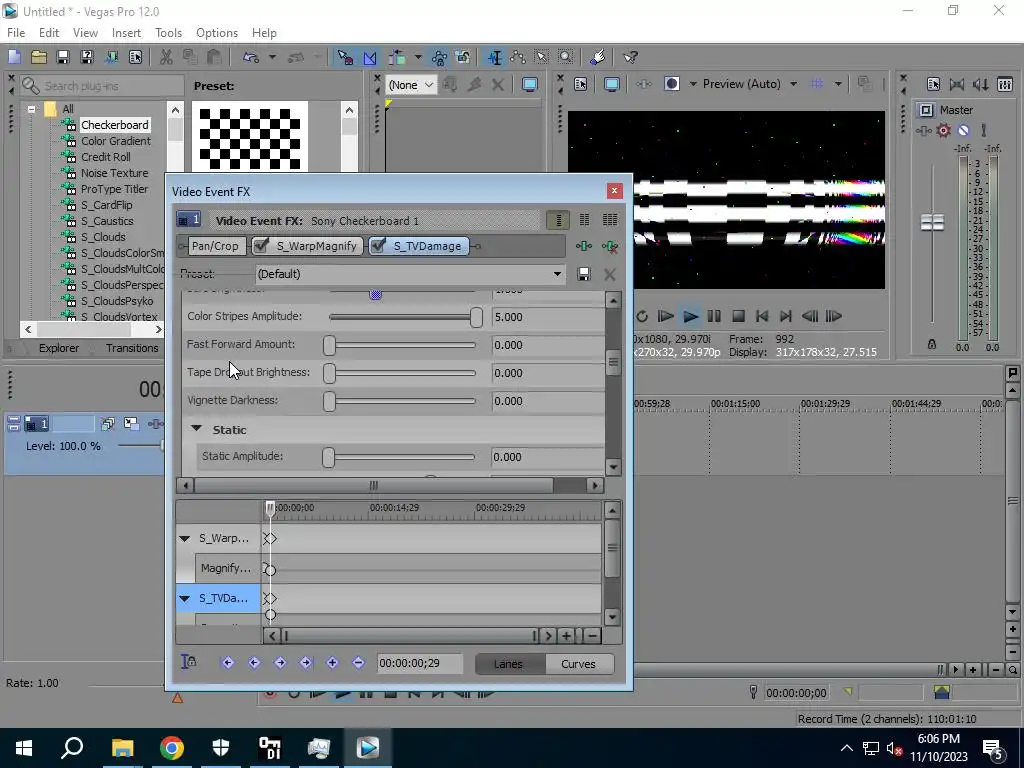Open the Edit menu
1024x768 pixels.
[x=49, y=33]
